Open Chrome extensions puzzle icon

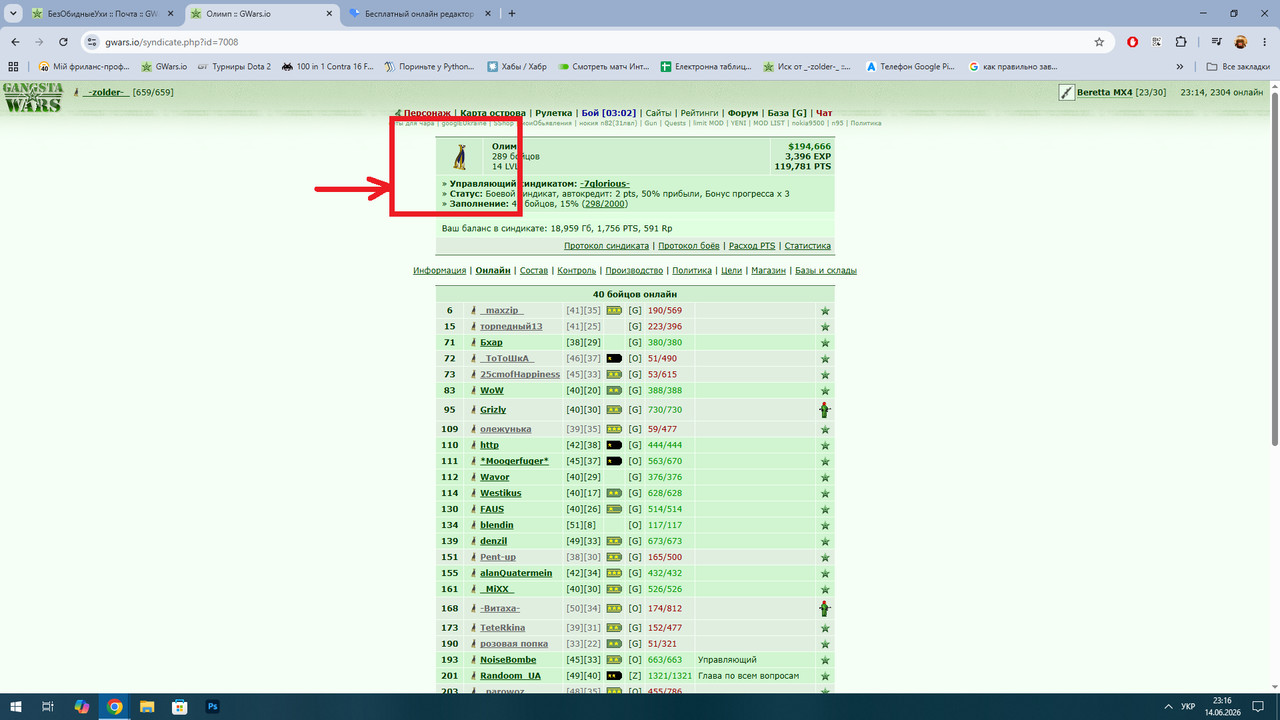pos(1181,42)
